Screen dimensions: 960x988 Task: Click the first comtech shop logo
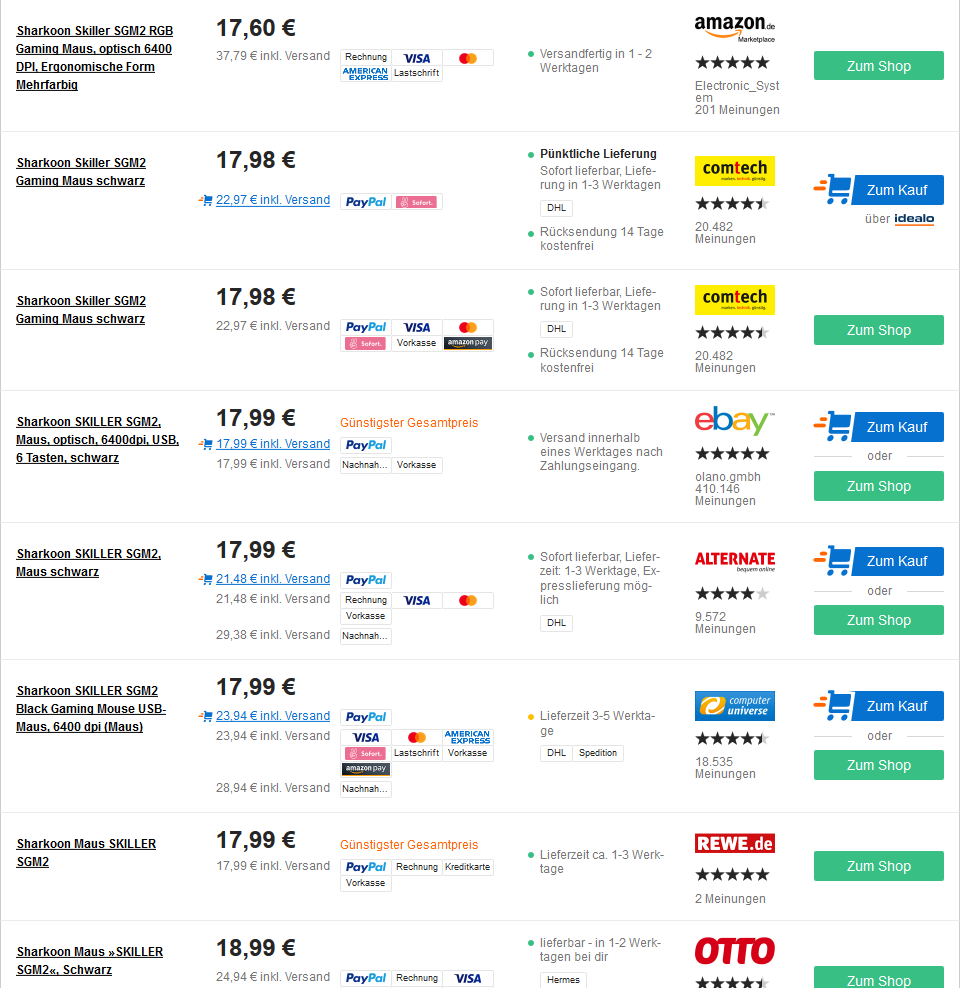(x=735, y=170)
